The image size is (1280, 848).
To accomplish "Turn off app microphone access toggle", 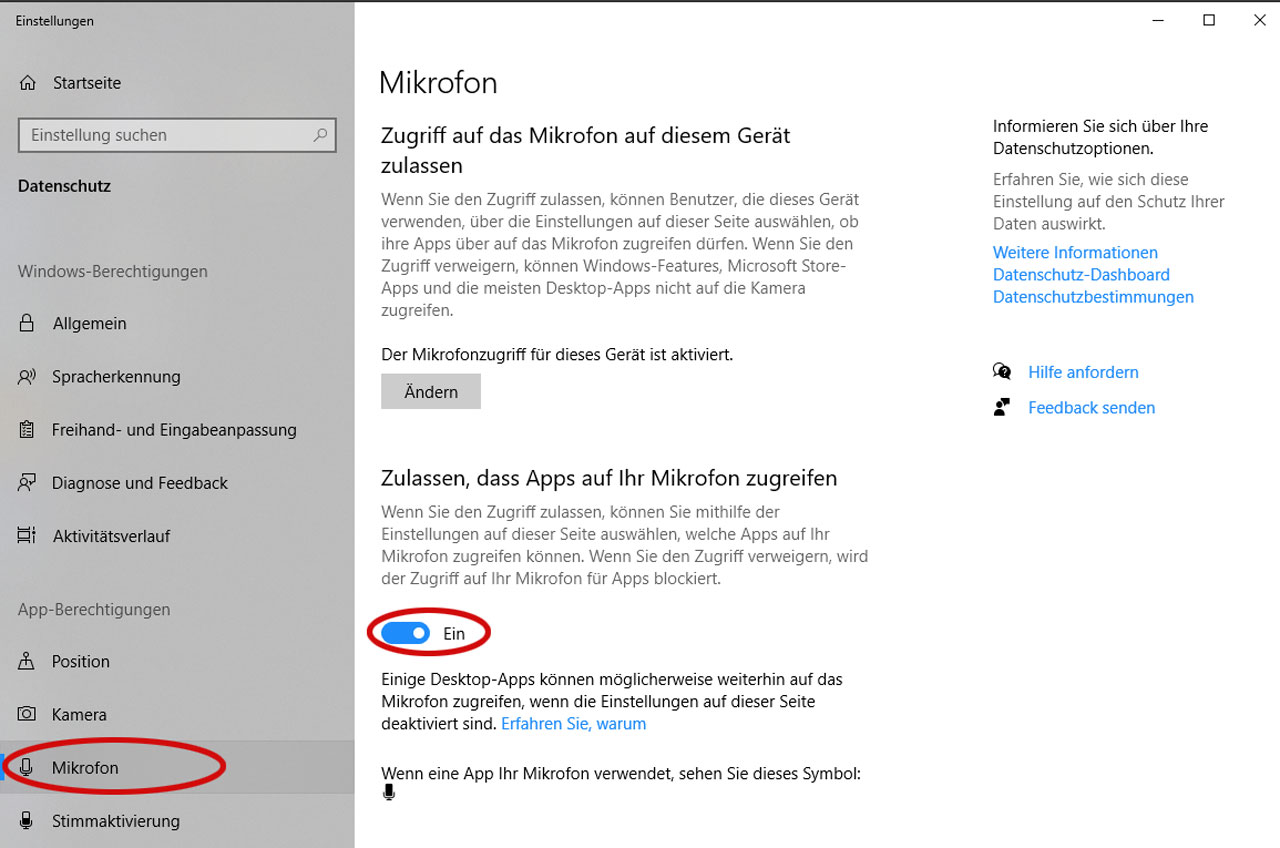I will 406,633.
